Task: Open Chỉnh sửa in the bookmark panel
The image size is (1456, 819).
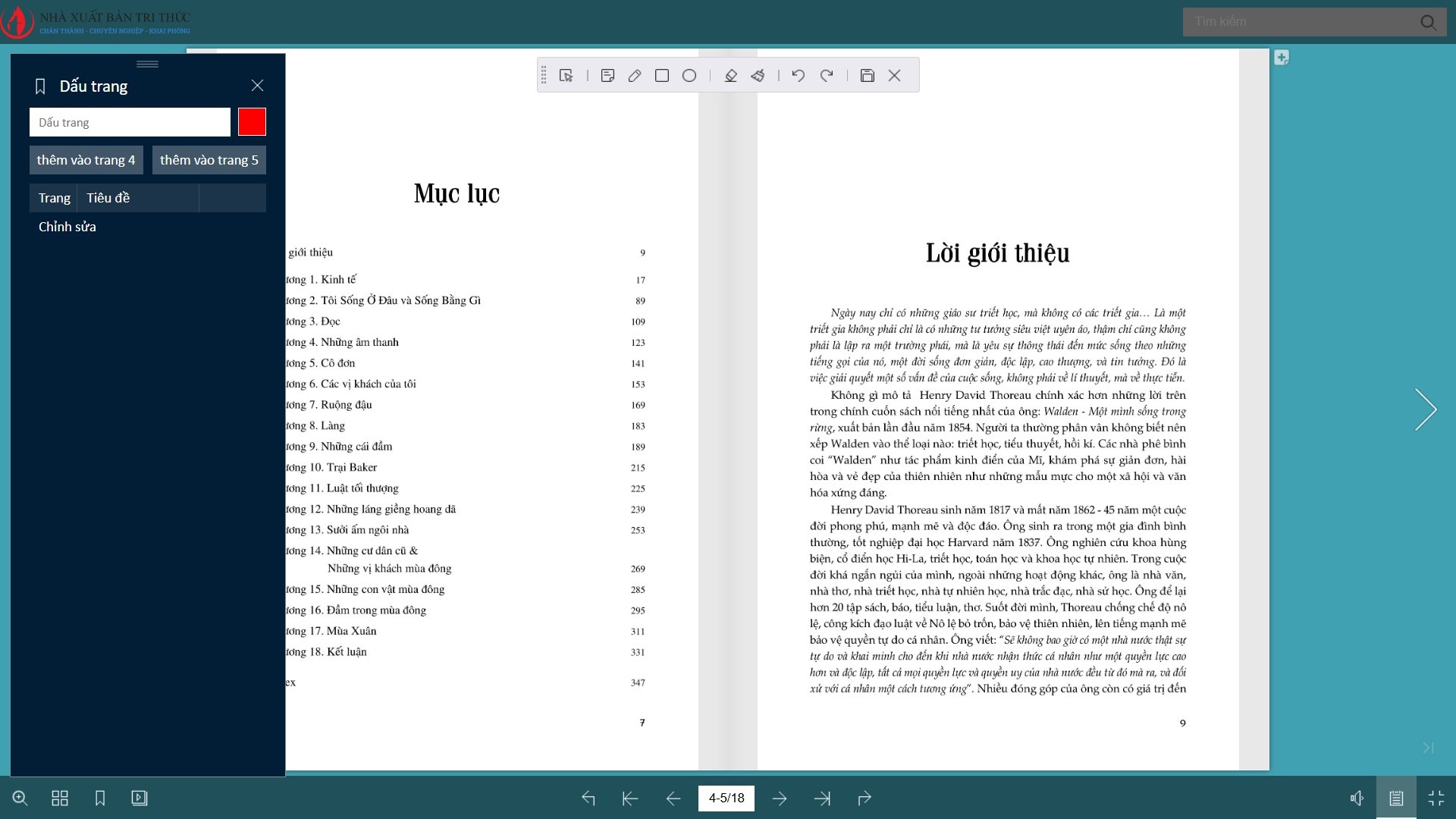Action: [x=67, y=226]
